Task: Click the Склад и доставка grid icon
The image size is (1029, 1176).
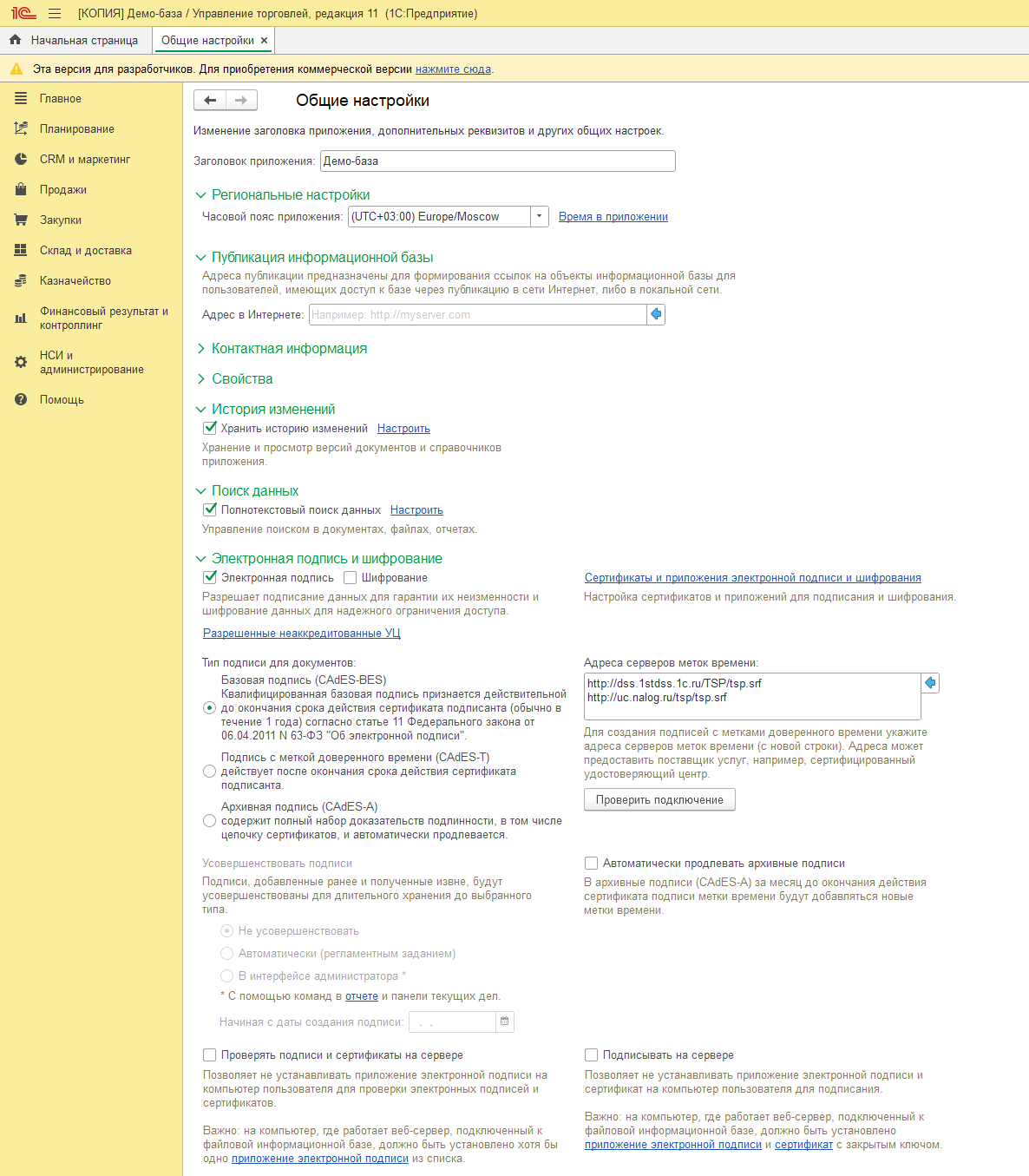Action: point(21,251)
